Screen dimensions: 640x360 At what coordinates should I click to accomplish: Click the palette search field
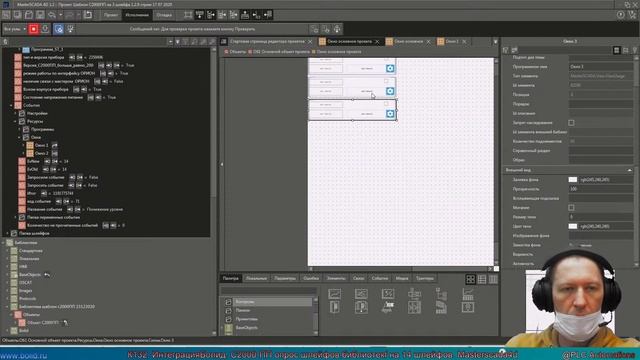pyautogui.click(x=269, y=290)
